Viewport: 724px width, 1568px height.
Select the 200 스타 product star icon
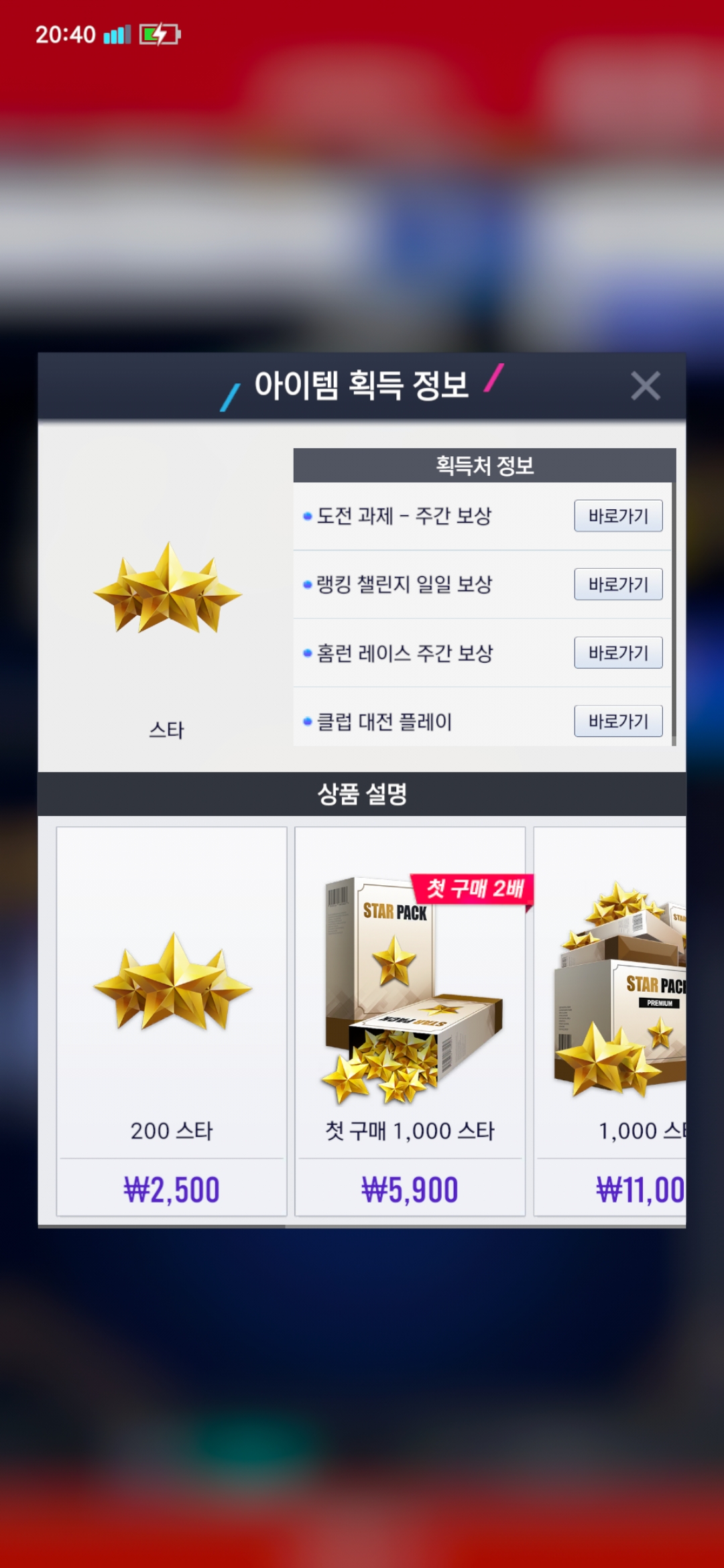point(172,982)
